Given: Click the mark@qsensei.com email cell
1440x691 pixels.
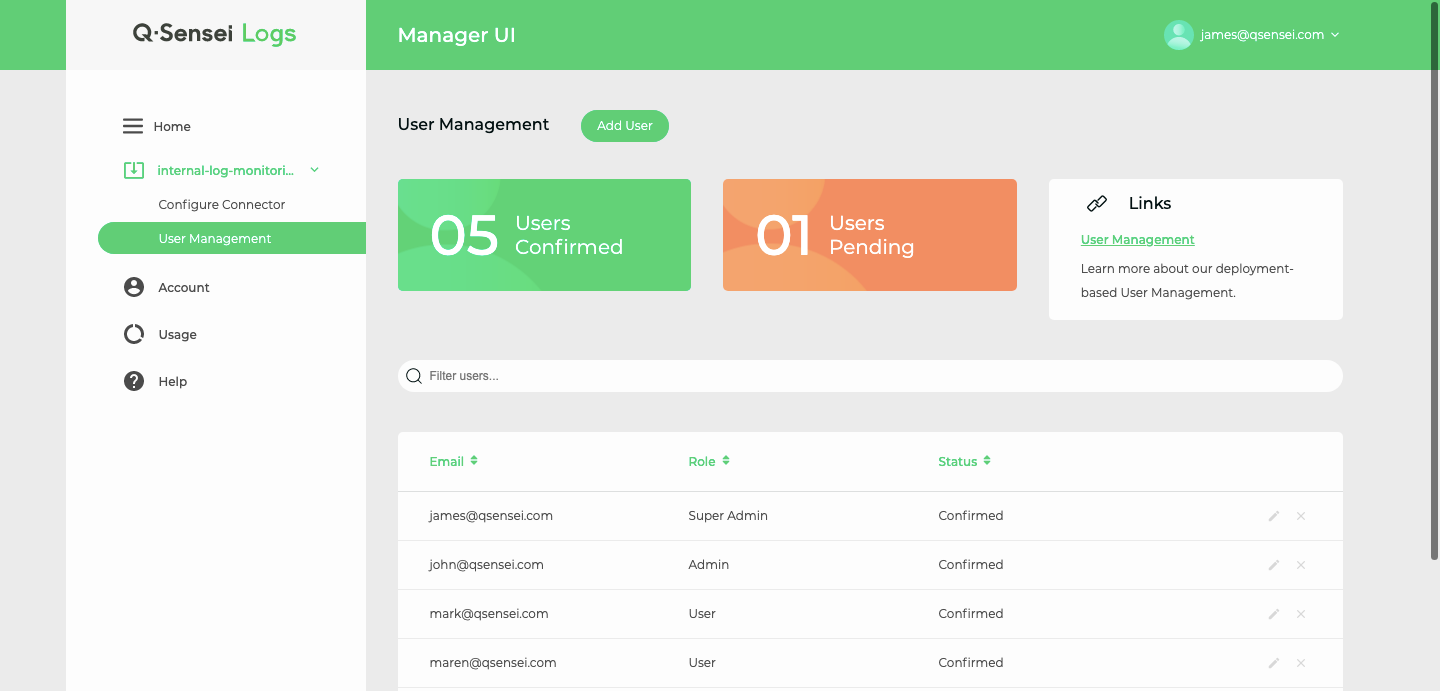Looking at the screenshot, I should click(x=489, y=614).
